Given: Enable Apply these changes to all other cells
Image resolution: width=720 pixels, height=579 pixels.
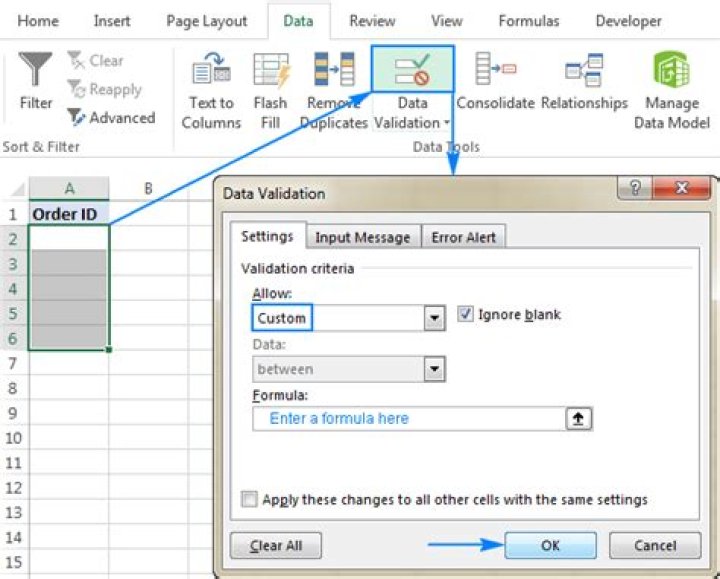Looking at the screenshot, I should click(249, 499).
